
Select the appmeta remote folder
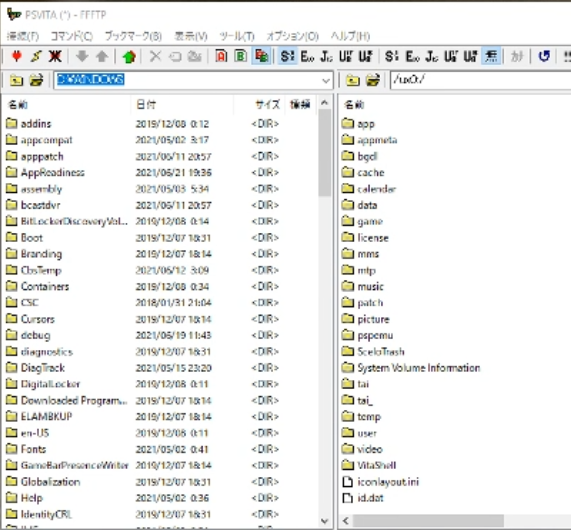[370, 140]
